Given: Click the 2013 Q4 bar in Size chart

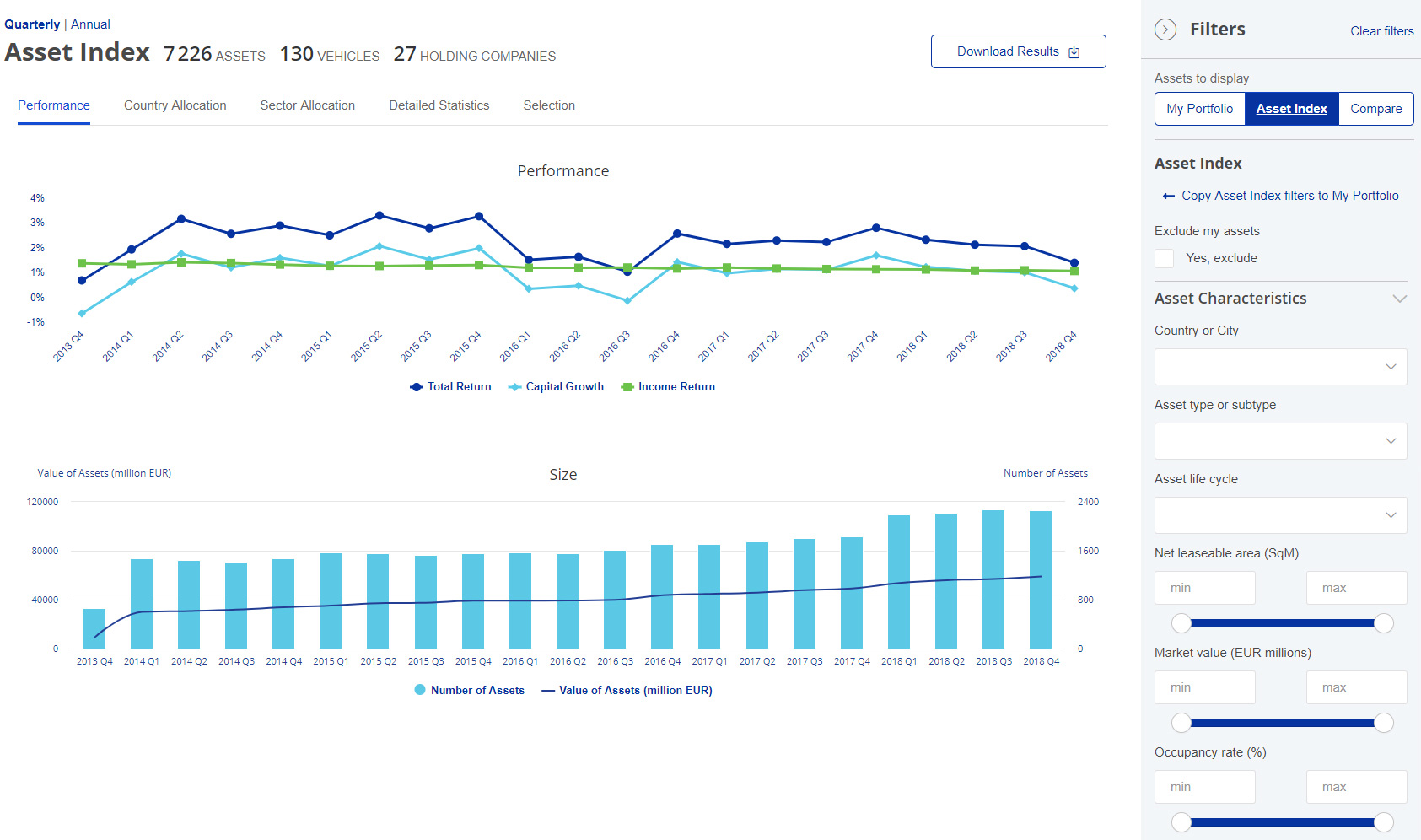Looking at the screenshot, I should (94, 628).
